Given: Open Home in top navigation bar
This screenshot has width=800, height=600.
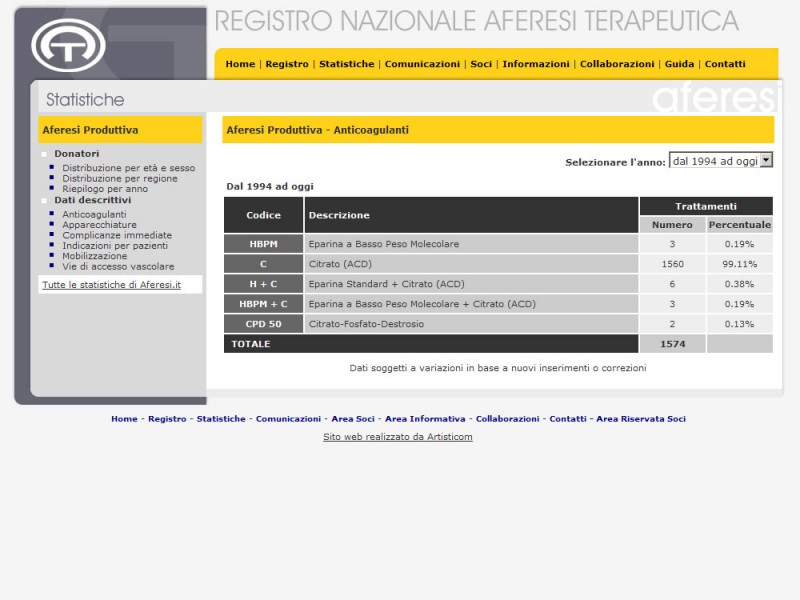Looking at the screenshot, I should (240, 64).
